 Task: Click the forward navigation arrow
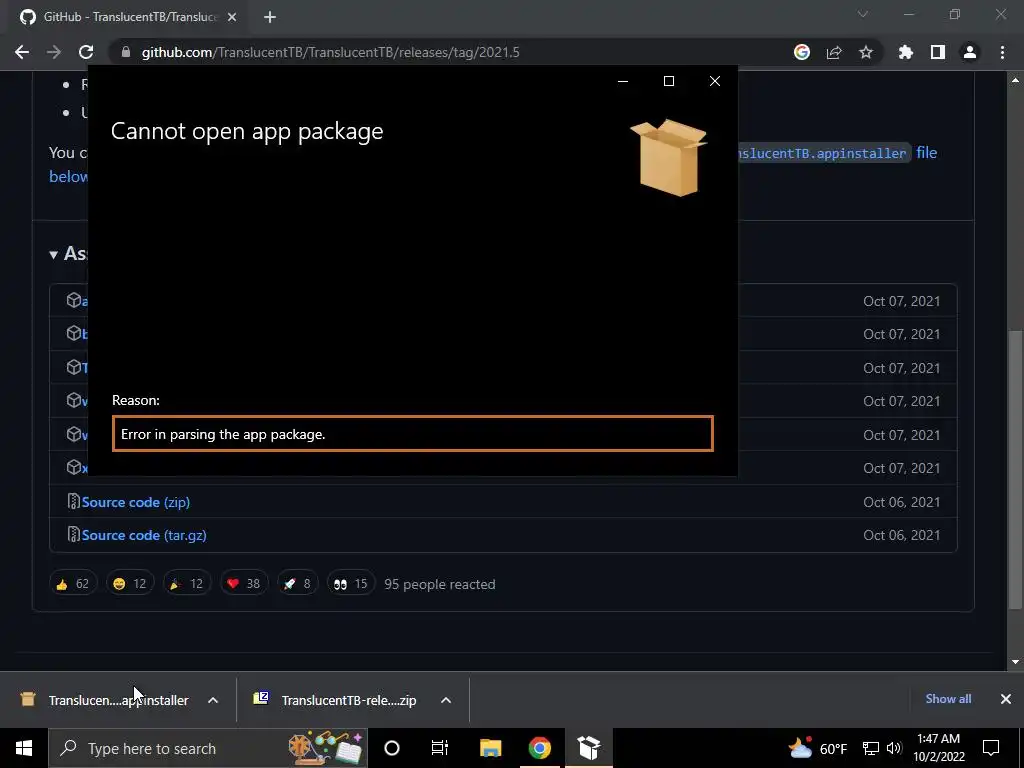pyautogui.click(x=54, y=52)
